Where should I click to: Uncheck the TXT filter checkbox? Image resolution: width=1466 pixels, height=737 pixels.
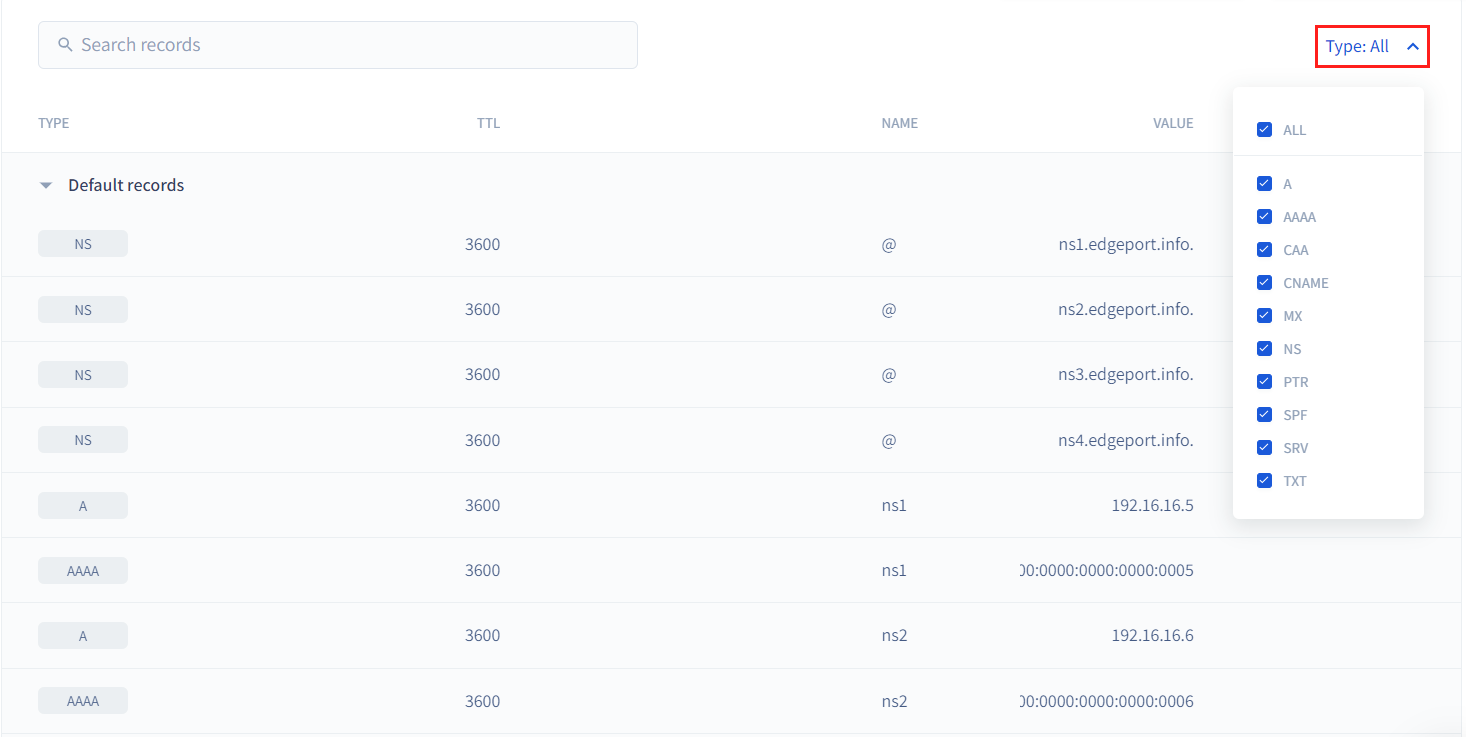point(1264,481)
